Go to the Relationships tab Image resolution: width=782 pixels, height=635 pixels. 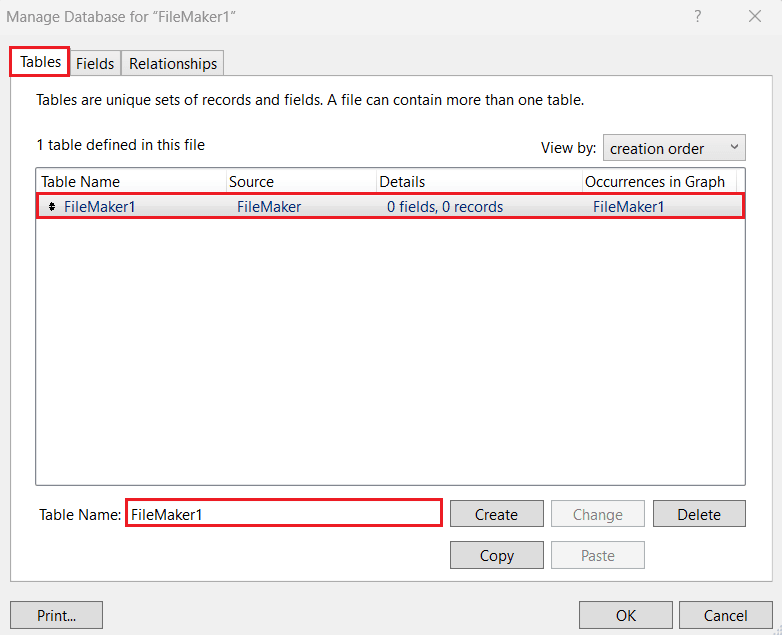[x=173, y=63]
